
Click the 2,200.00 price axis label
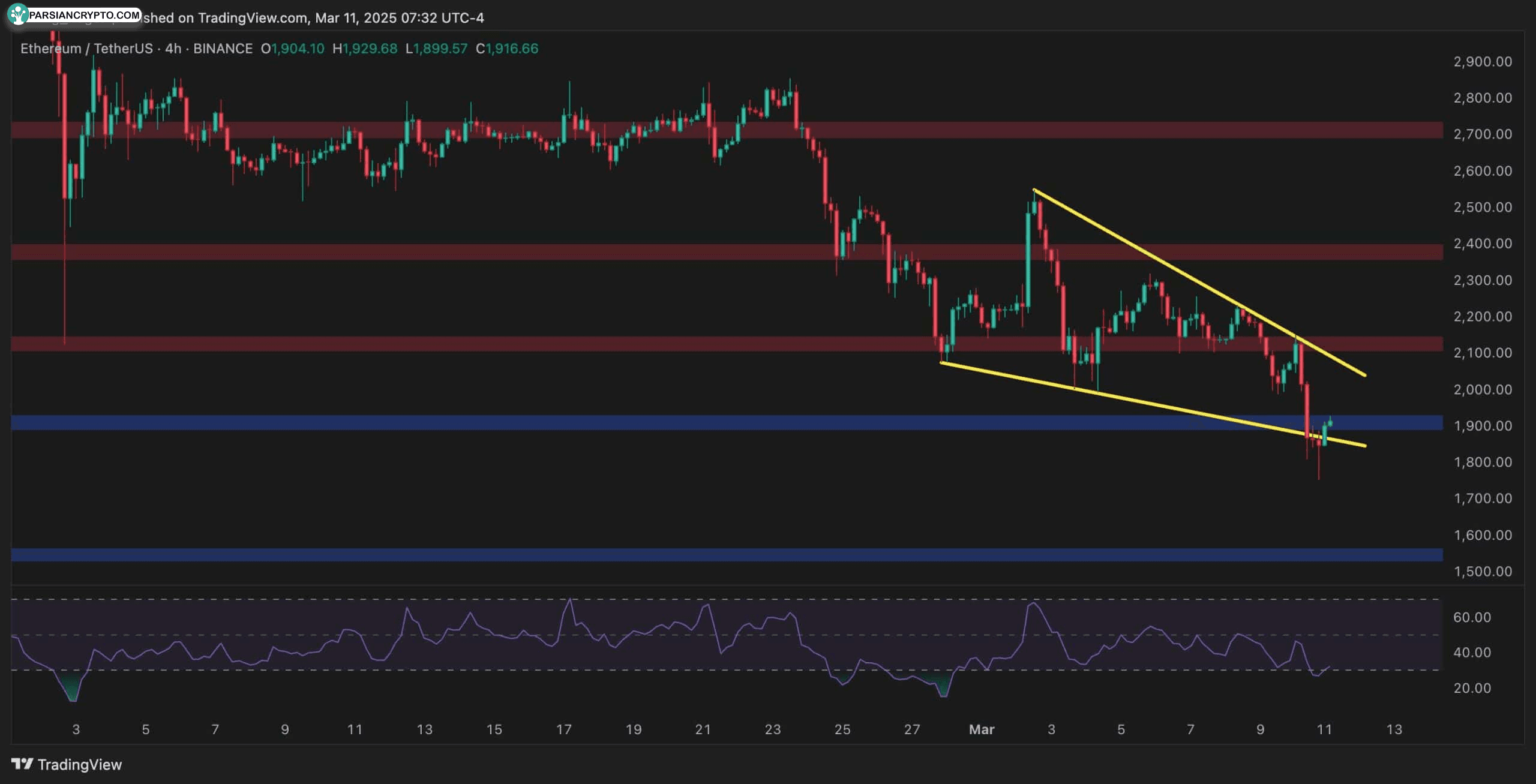pos(1483,316)
